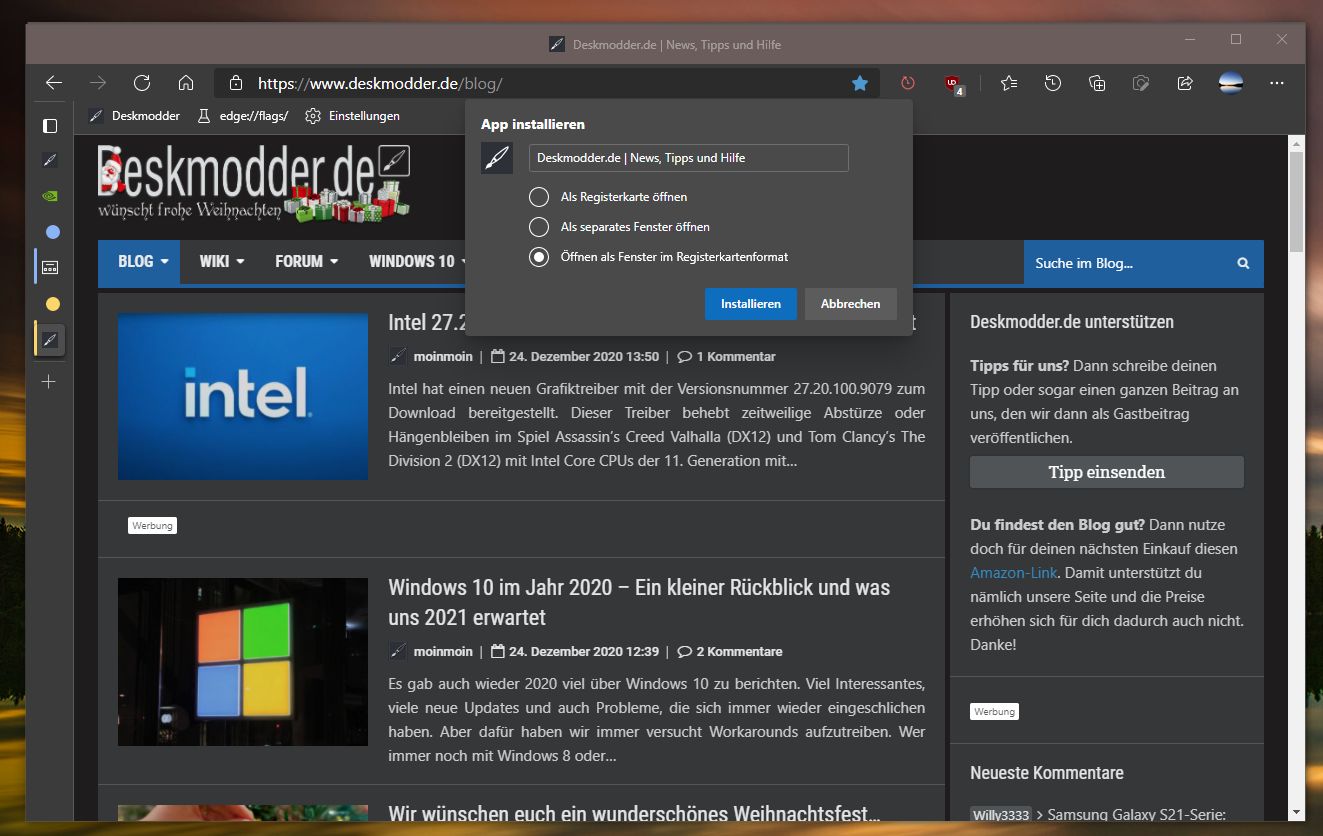Select 'Als separates Fenster öffnen' option
The width and height of the screenshot is (1323, 836).
tap(539, 227)
